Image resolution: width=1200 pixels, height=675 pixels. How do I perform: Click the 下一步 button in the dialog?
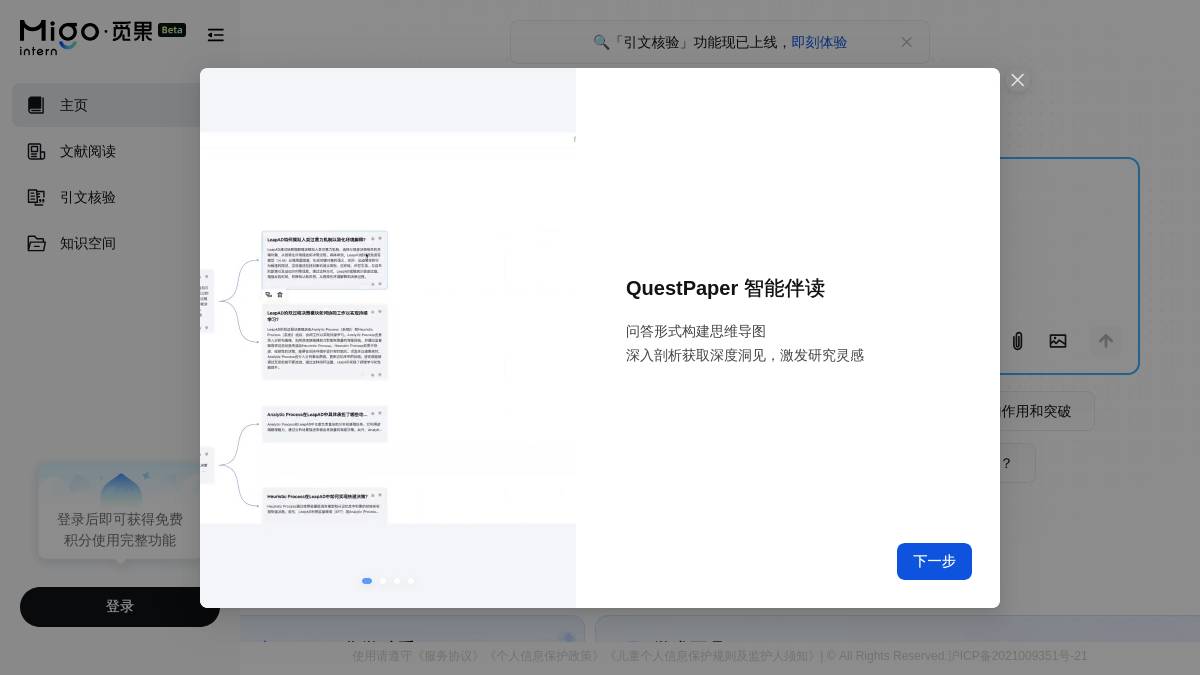point(934,561)
